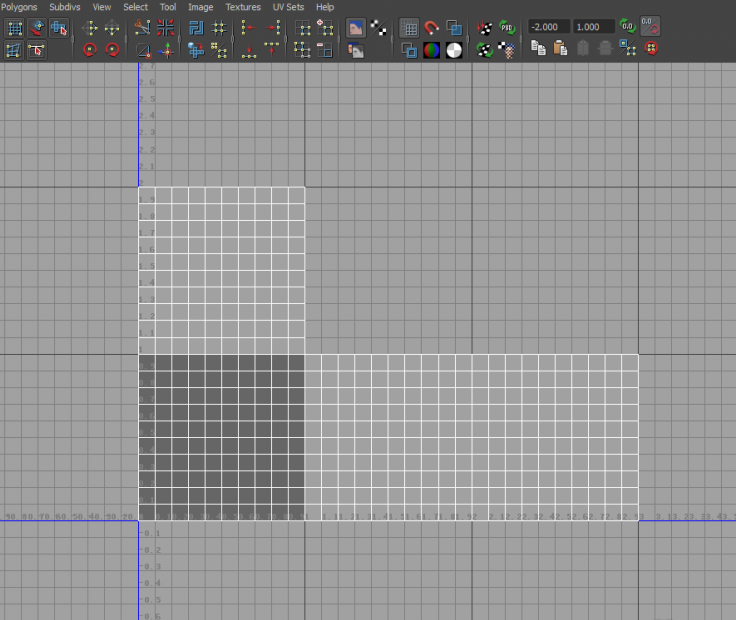Select the UV Lattice tool icon
The width and height of the screenshot is (736, 620).
[x=15, y=28]
